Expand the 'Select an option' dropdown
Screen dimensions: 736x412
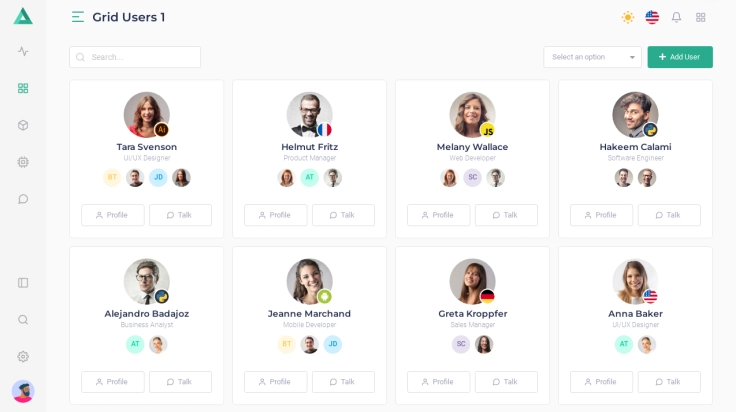pyautogui.click(x=592, y=57)
